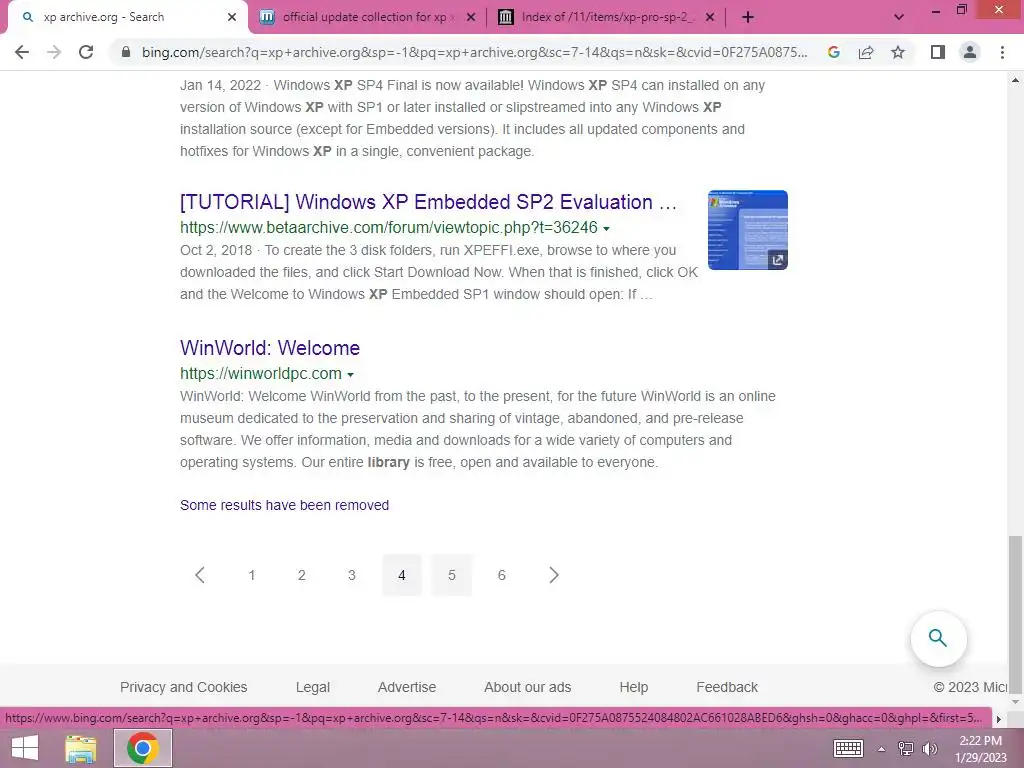Select current results page 4
This screenshot has width=1024, height=768.
[402, 575]
